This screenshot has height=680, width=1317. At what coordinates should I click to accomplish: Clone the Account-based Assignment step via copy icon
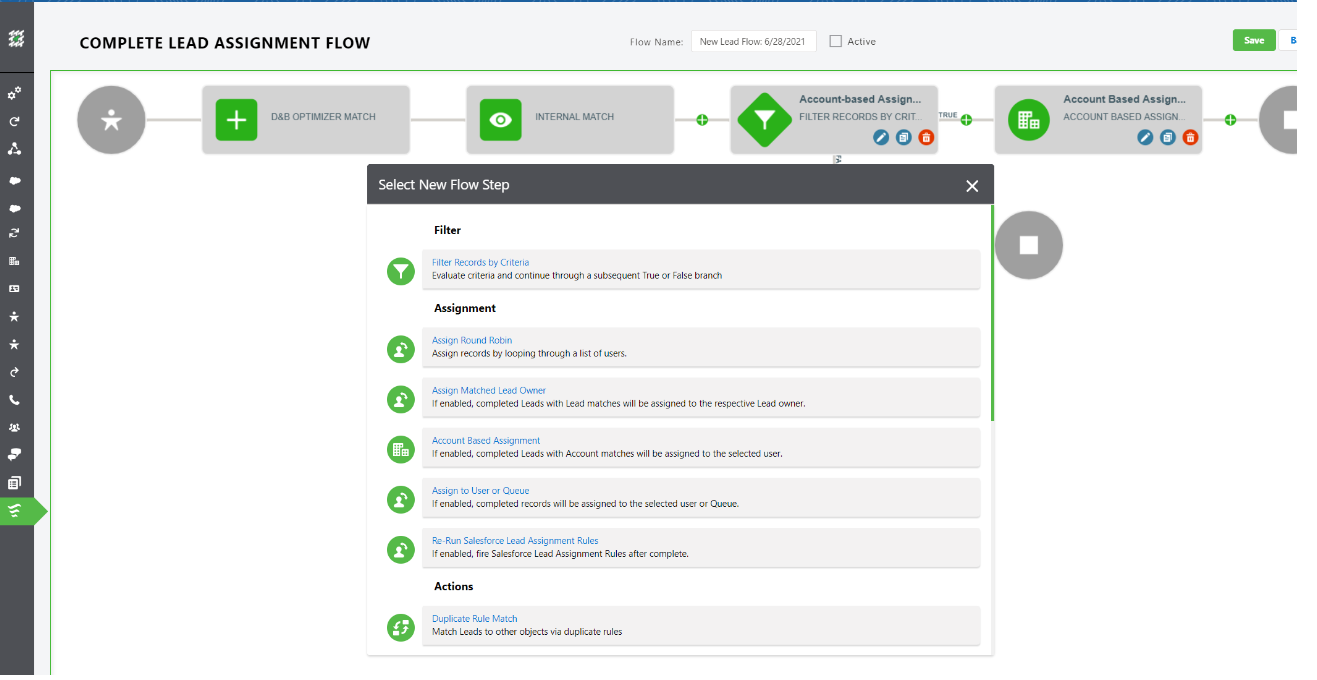point(903,137)
